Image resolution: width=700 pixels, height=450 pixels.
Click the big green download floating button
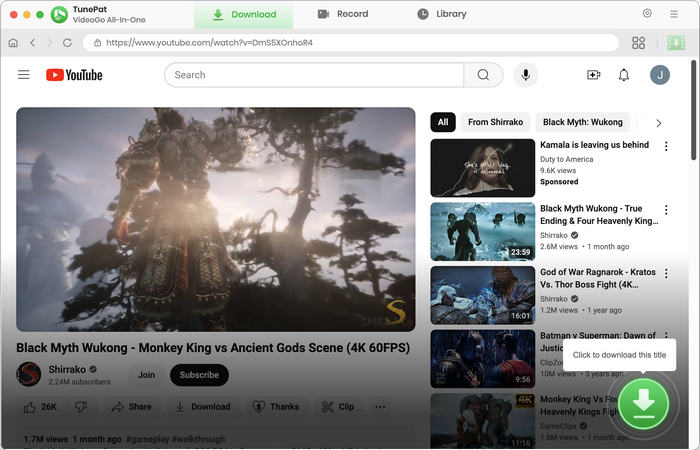coord(643,404)
